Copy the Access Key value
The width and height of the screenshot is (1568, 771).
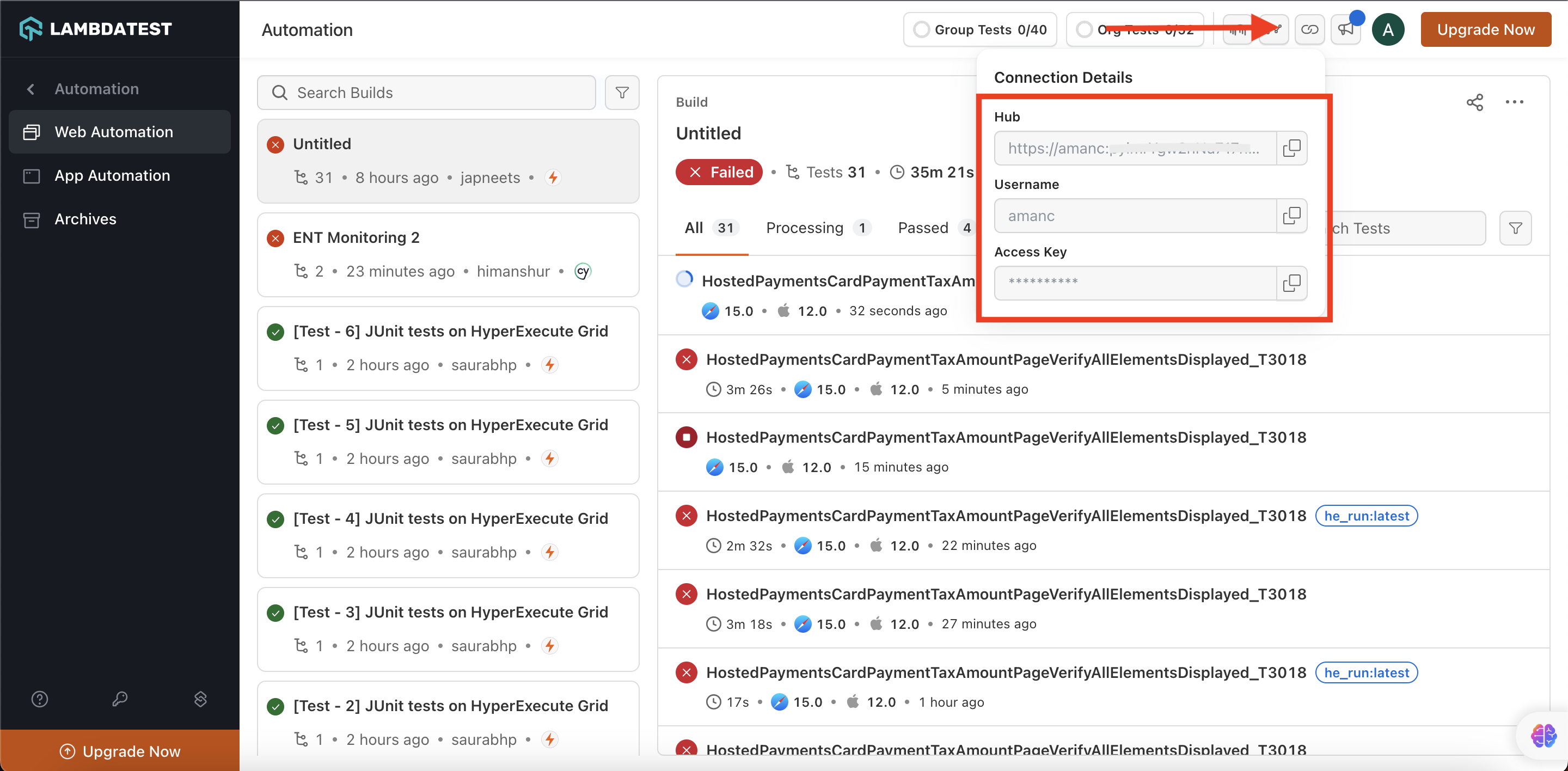[1291, 283]
